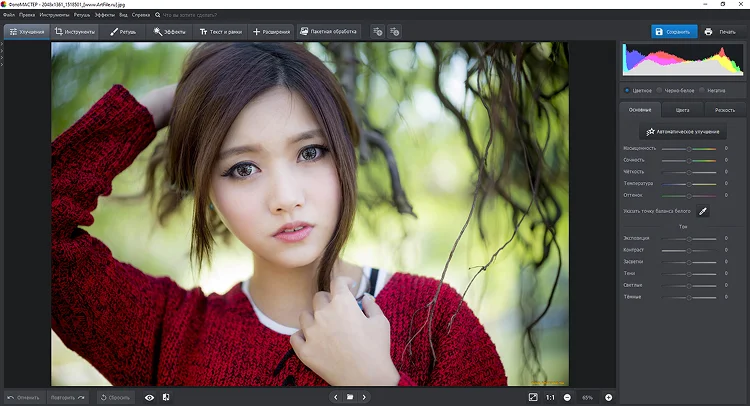Go to the previous photo arrow
Image resolution: width=750 pixels, height=406 pixels.
335,397
